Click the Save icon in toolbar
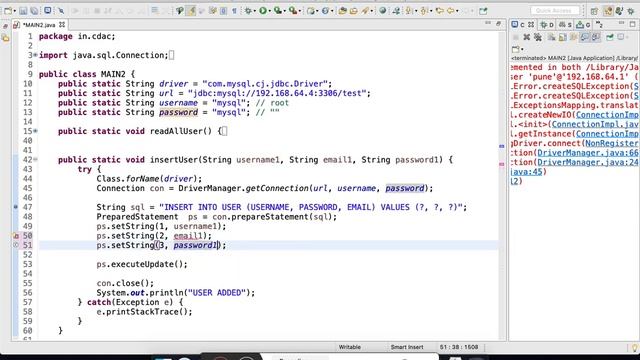Screen dimensions: 640x360 pos(23,11)
